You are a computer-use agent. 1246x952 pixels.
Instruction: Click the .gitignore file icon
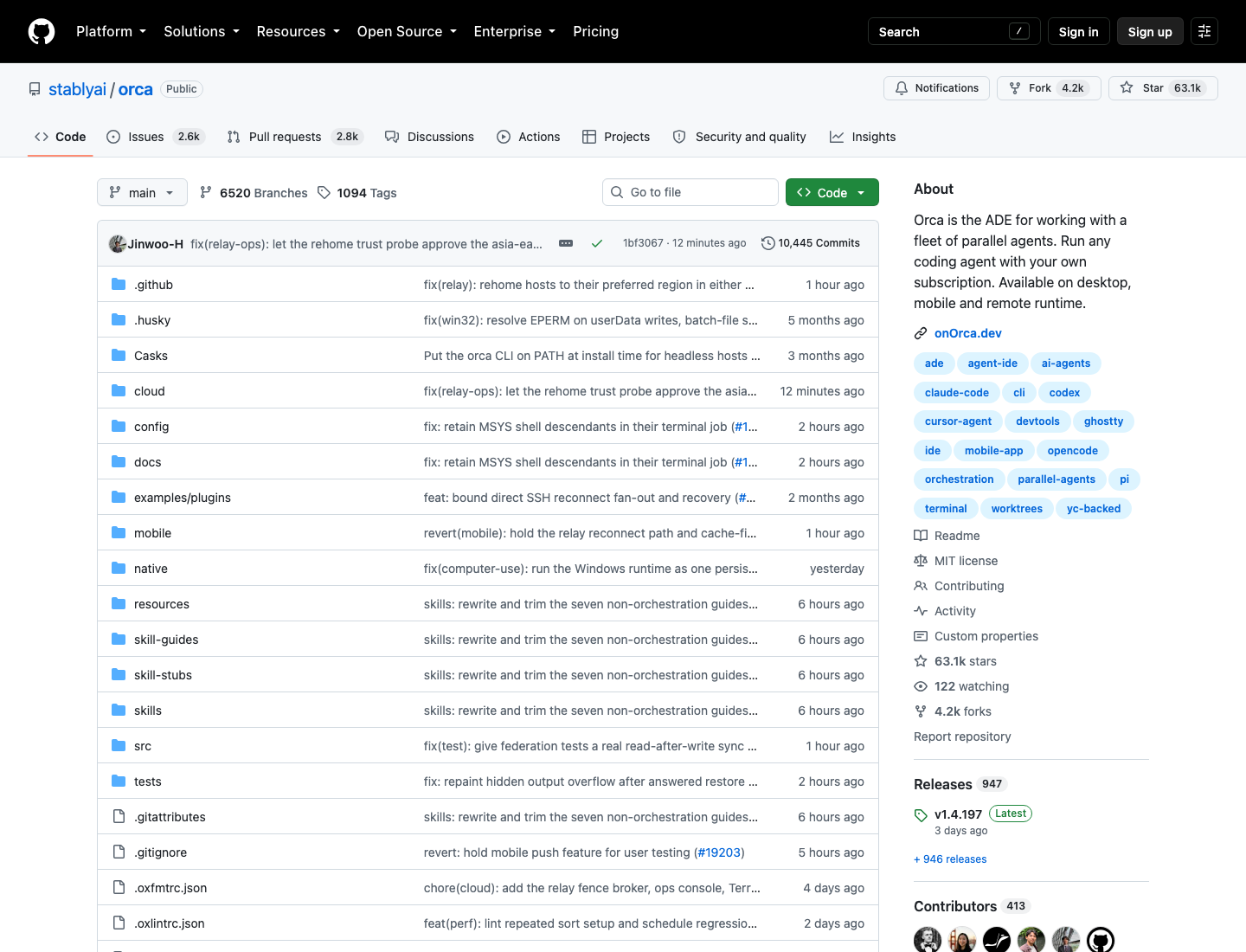click(119, 852)
